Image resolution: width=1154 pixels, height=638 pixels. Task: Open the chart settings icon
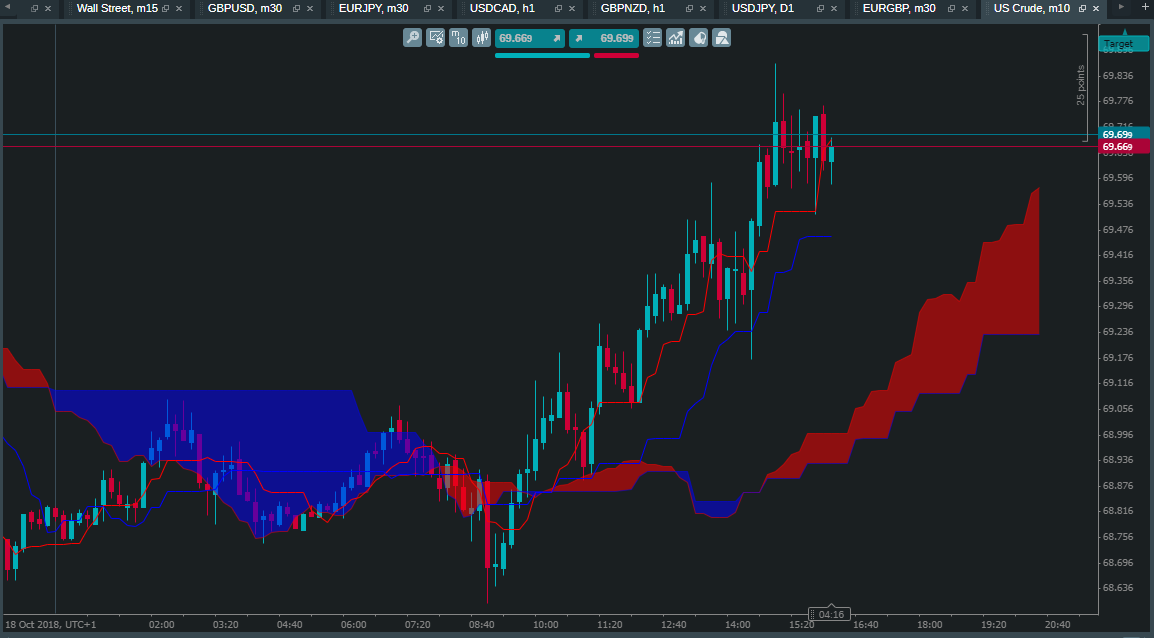(436, 38)
